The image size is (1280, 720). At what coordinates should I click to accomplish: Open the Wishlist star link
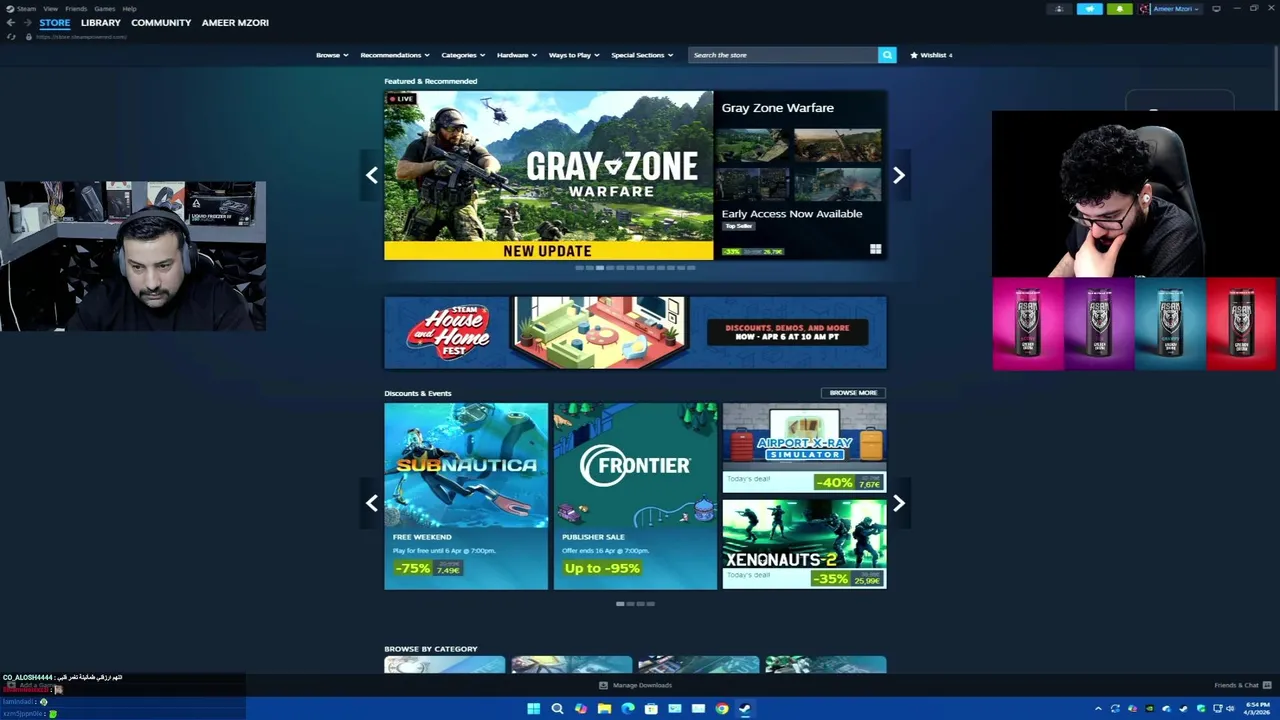pos(931,55)
